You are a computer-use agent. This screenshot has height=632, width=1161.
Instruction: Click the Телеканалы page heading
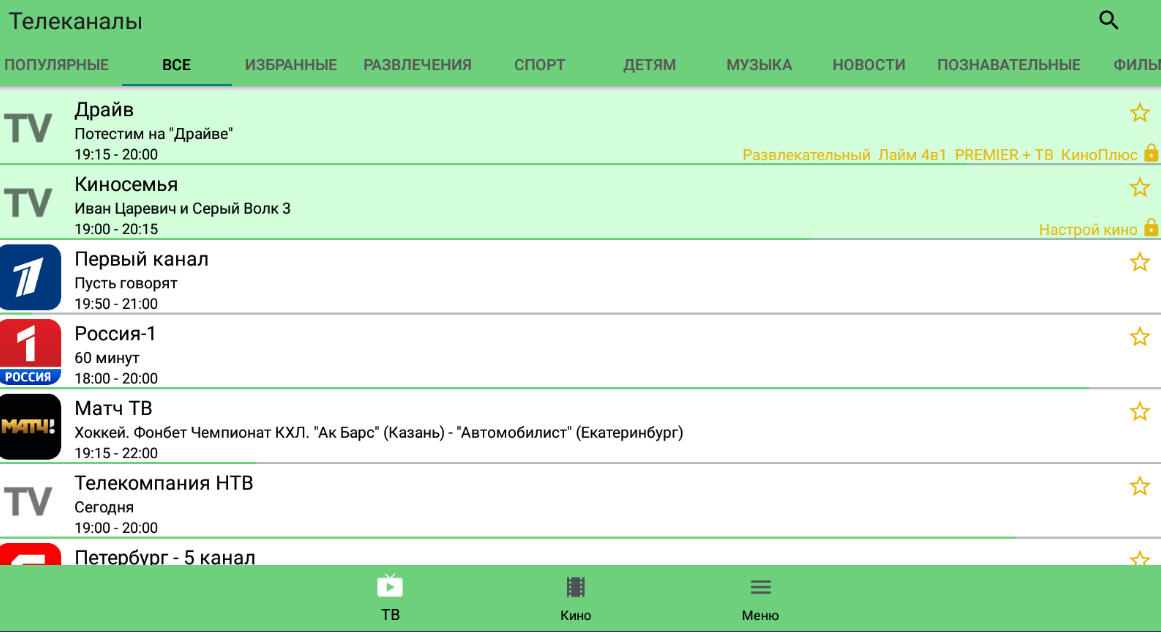(x=75, y=21)
